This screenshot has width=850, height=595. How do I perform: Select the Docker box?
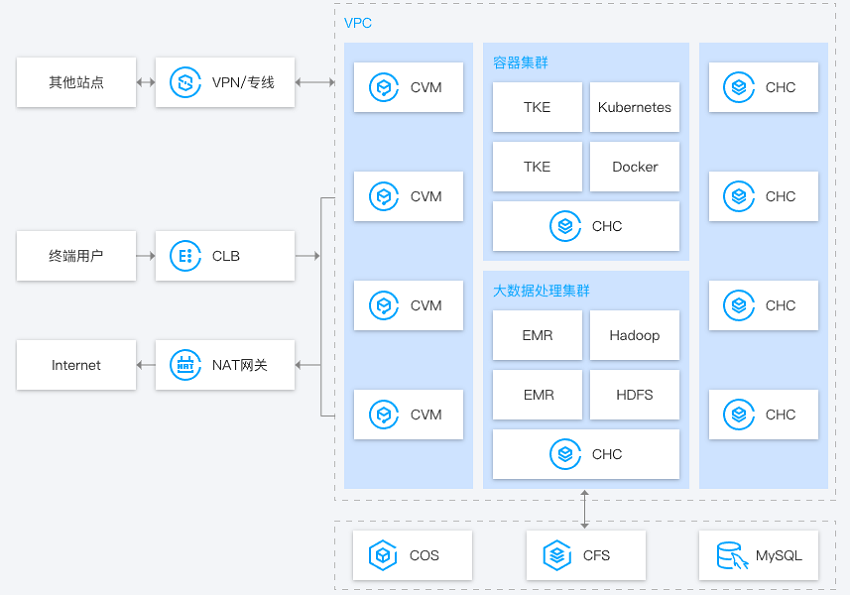[634, 167]
